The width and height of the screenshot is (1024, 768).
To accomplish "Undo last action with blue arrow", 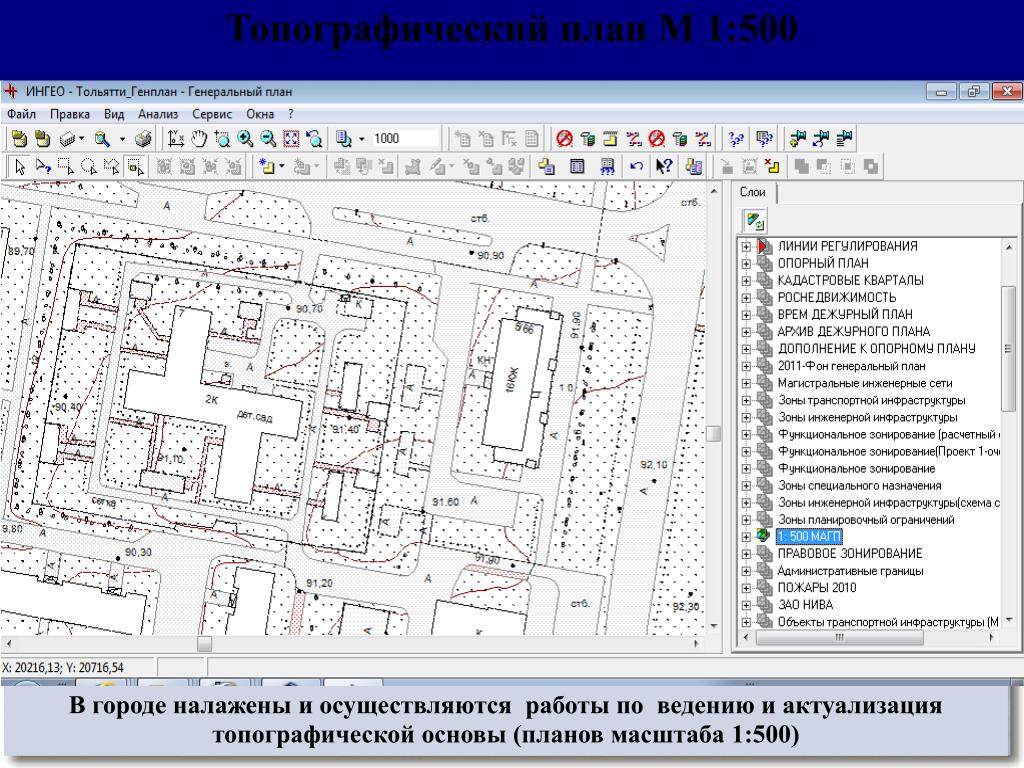I will pyautogui.click(x=637, y=167).
